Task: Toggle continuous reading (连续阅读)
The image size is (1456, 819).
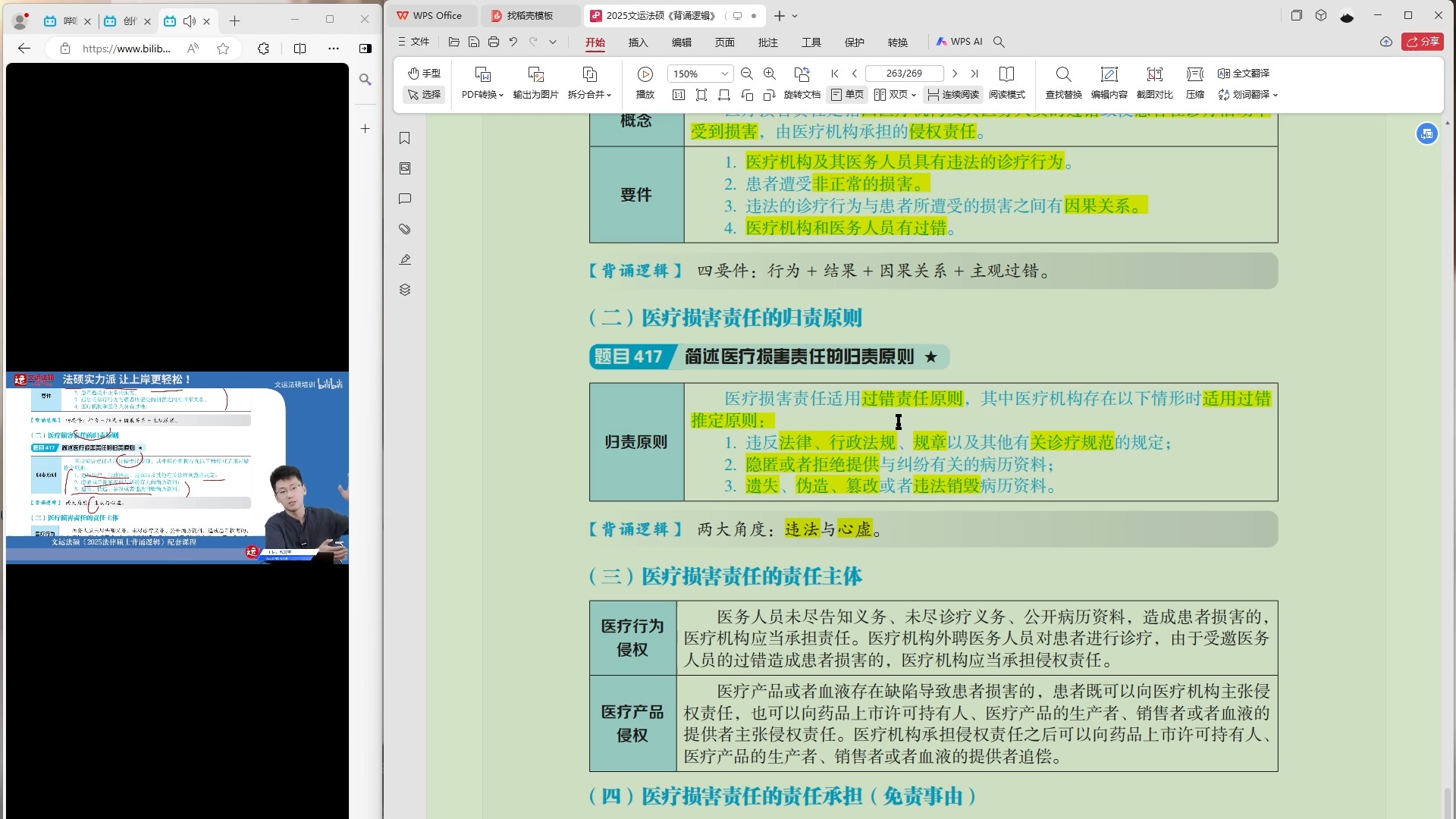Action: click(x=953, y=95)
